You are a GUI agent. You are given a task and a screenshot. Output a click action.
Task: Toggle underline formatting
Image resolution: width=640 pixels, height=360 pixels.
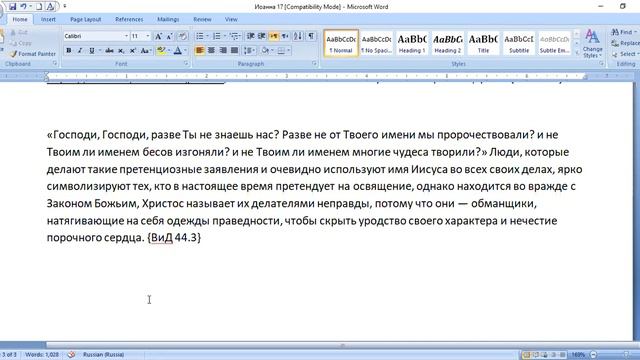pyautogui.click(x=92, y=51)
